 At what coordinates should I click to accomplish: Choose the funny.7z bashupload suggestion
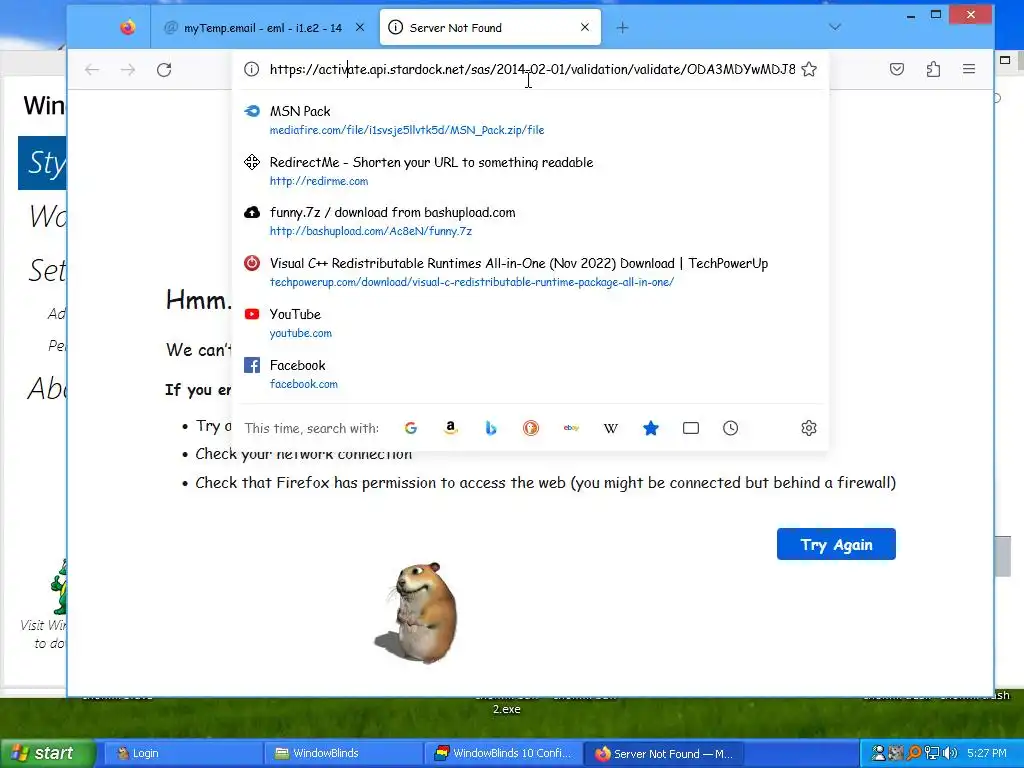530,221
